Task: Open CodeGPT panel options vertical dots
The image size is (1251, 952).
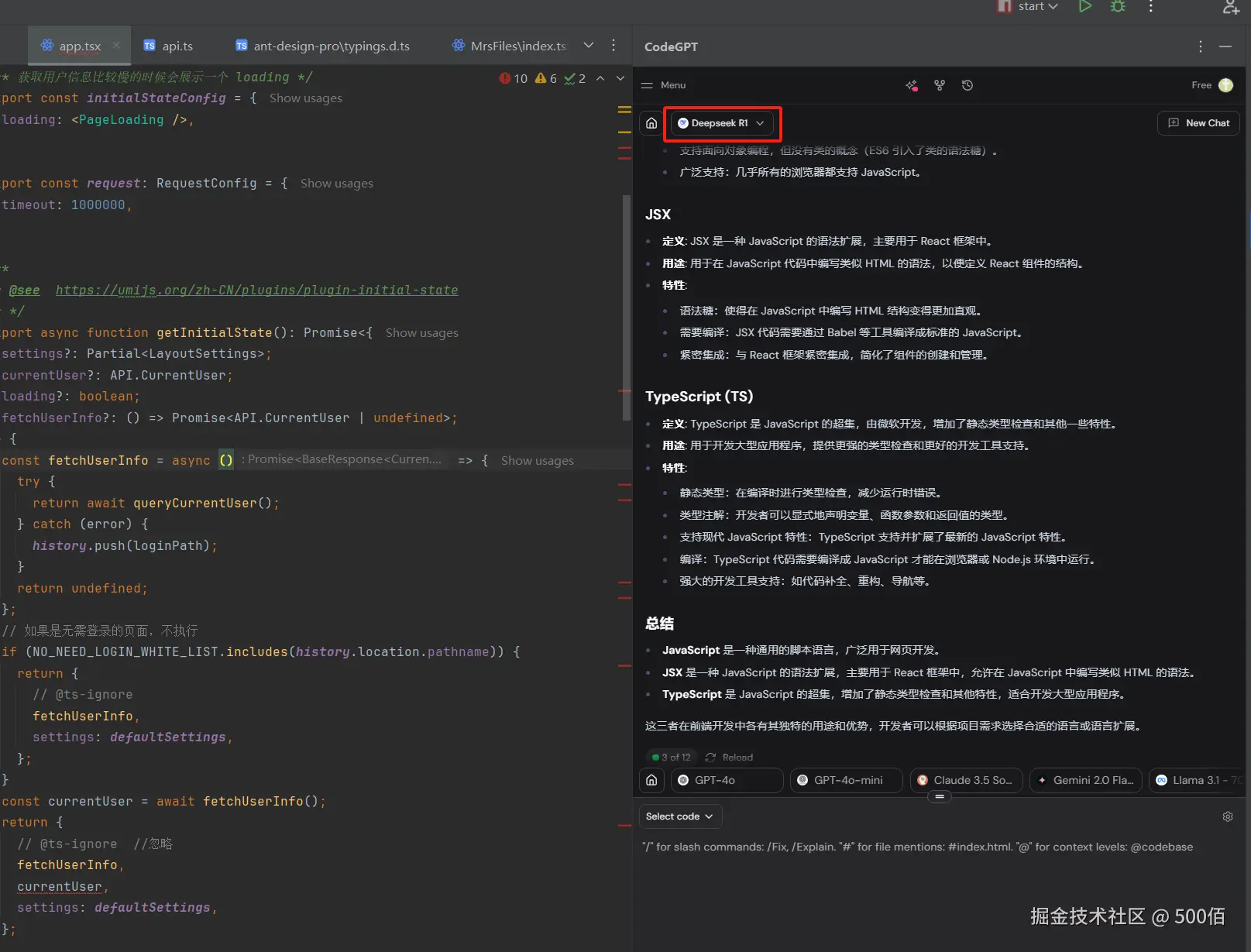Action: (1201, 46)
